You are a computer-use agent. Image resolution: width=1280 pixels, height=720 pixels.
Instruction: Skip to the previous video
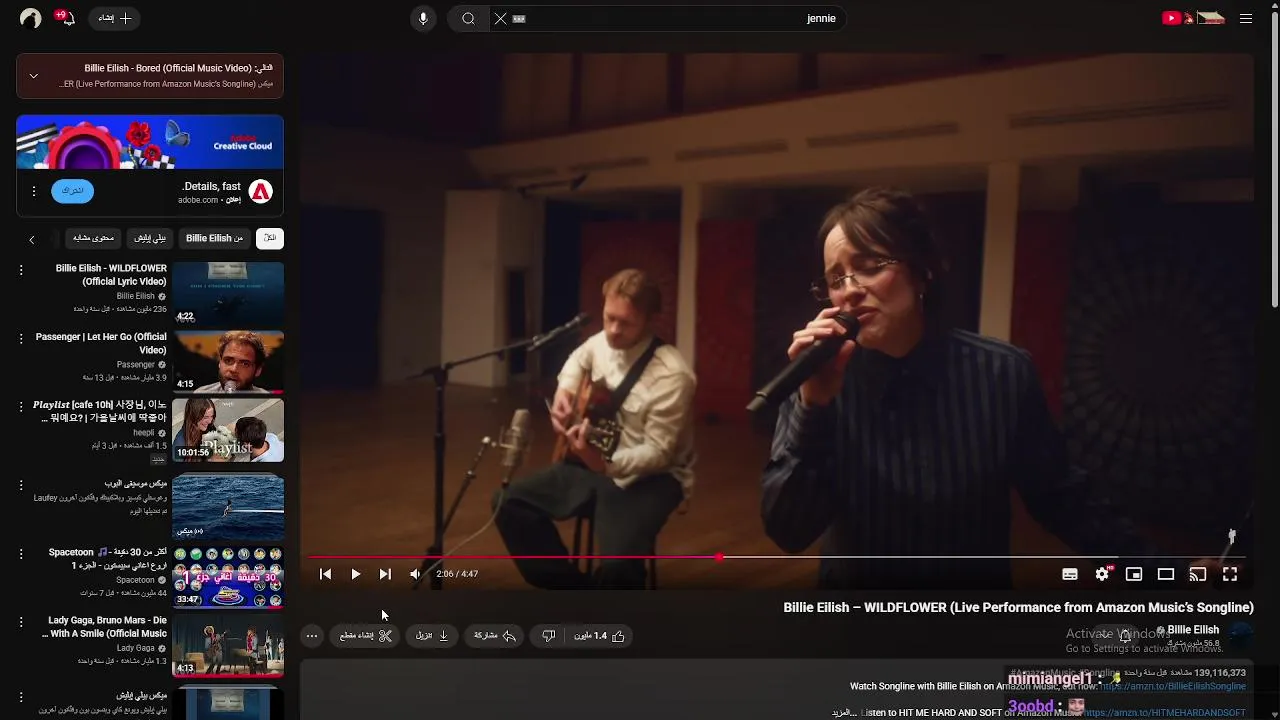click(325, 574)
